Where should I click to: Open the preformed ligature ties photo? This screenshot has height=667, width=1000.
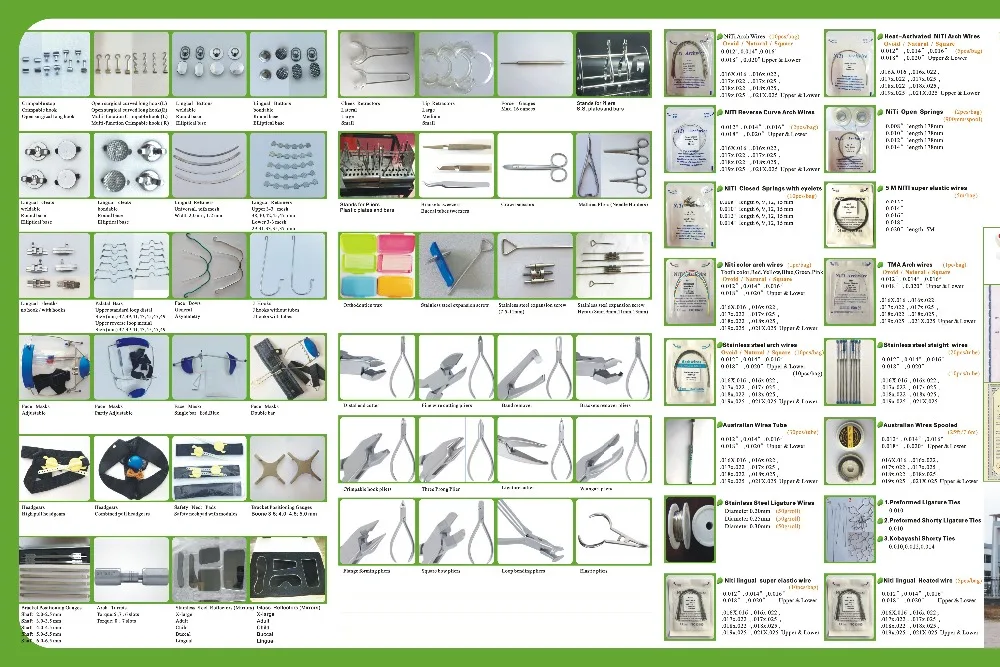(x=849, y=530)
